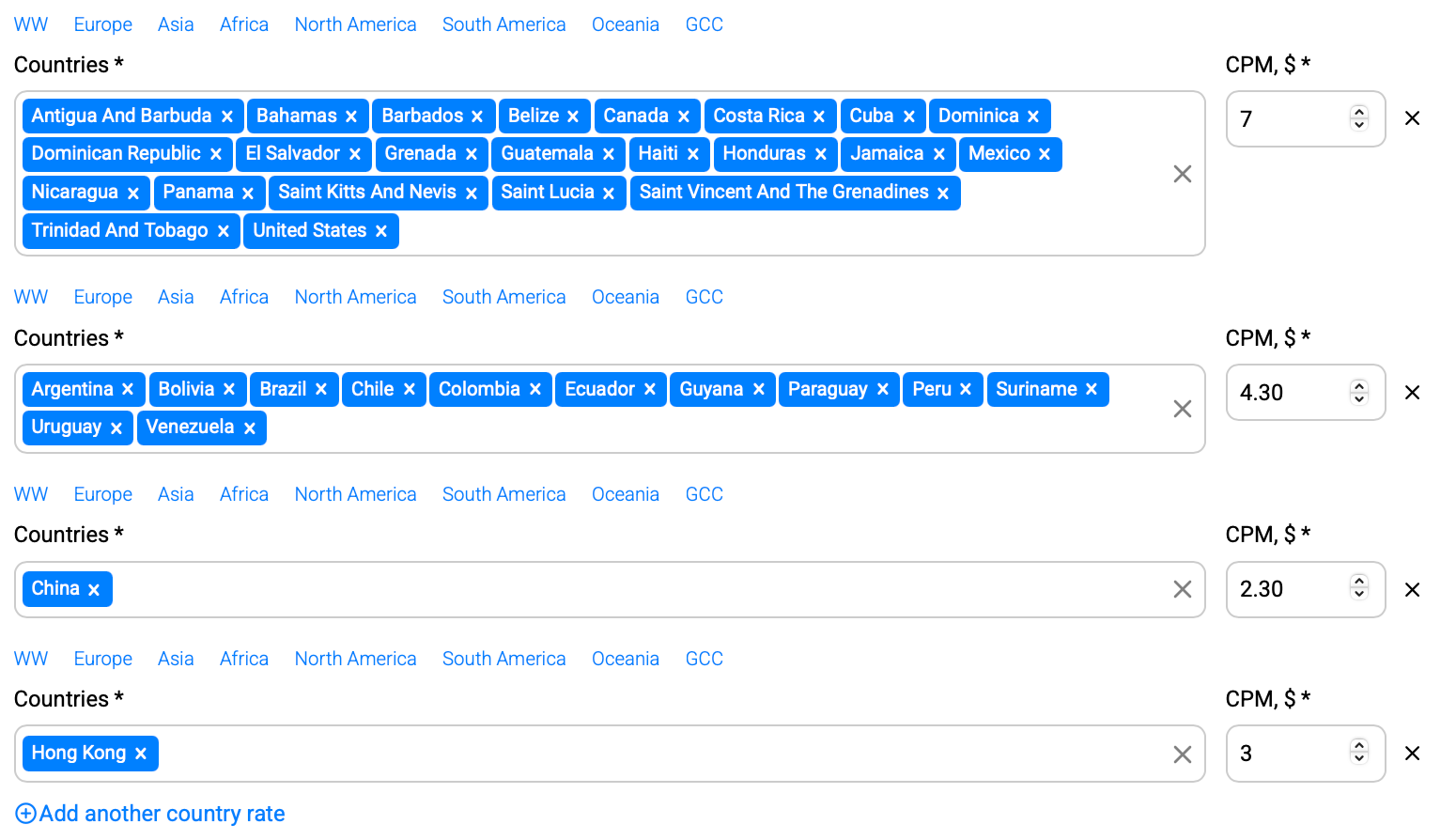Viewport: 1456px width, 840px height.
Task: Delete the country rate row with CPM 4.30
Action: coord(1412,393)
